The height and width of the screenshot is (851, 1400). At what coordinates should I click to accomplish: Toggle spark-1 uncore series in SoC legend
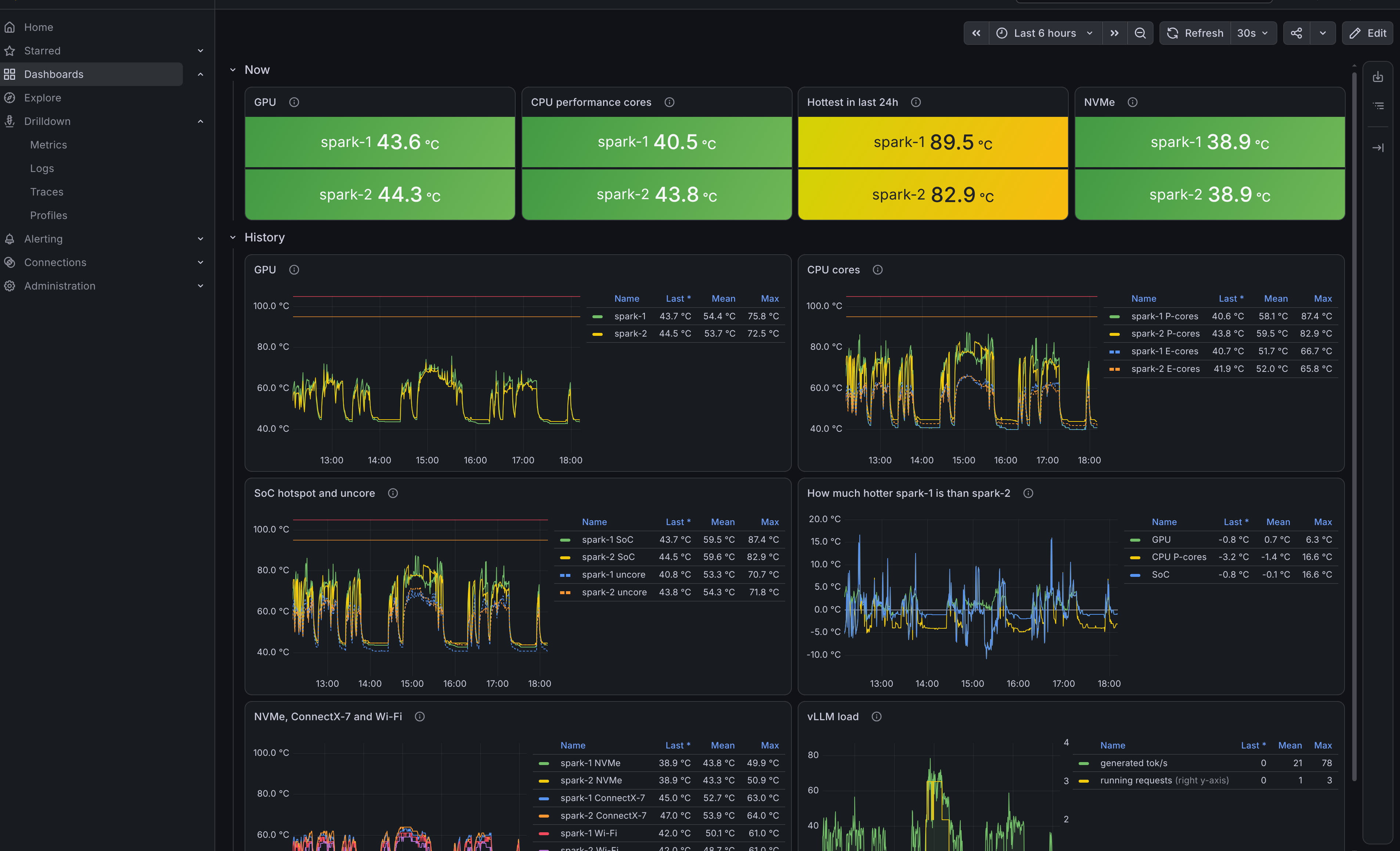tap(613, 575)
